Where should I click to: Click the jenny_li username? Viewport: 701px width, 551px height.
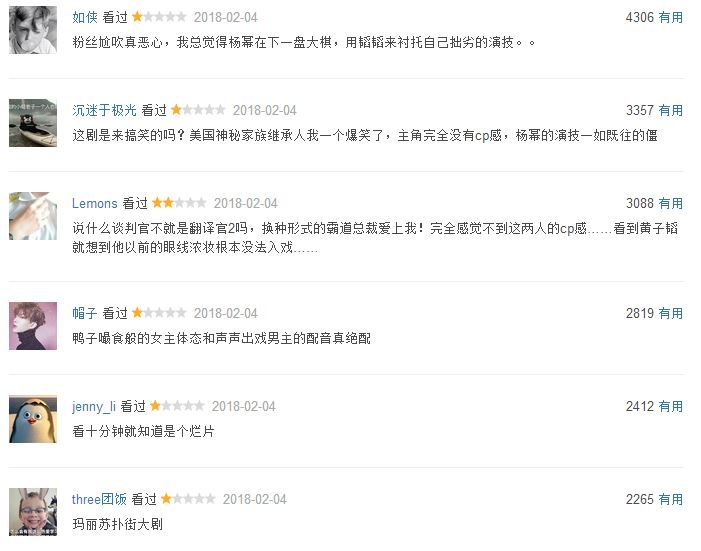click(x=94, y=406)
